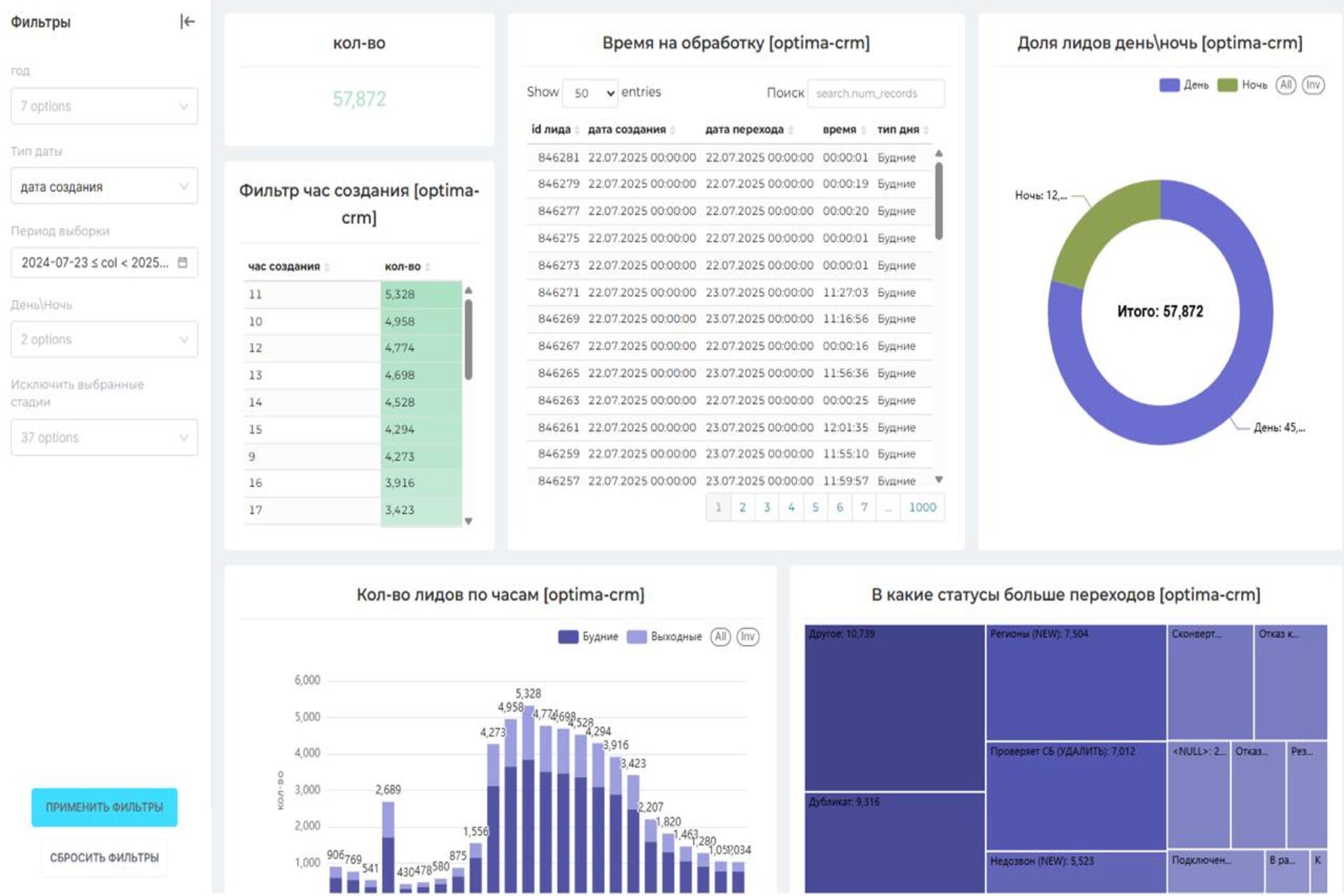Collapse the Фильтры sidebar panel
The height and width of the screenshot is (896, 1344).
pyautogui.click(x=187, y=22)
